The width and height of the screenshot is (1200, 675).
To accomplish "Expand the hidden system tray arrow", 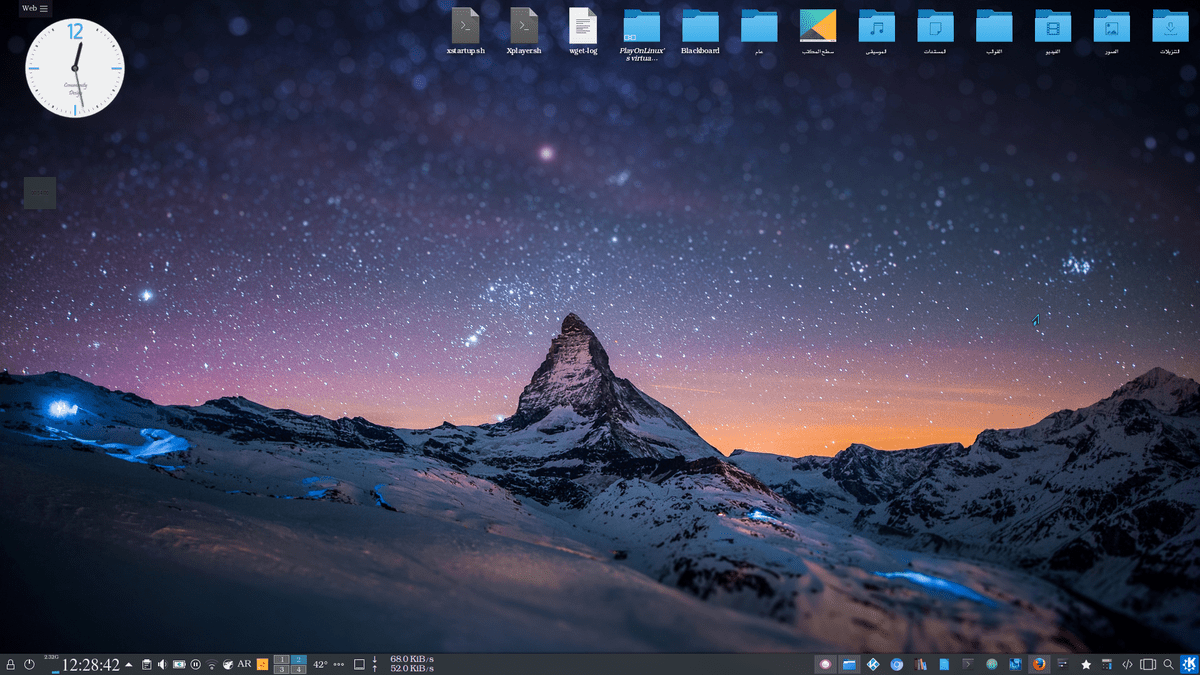I will [129, 664].
